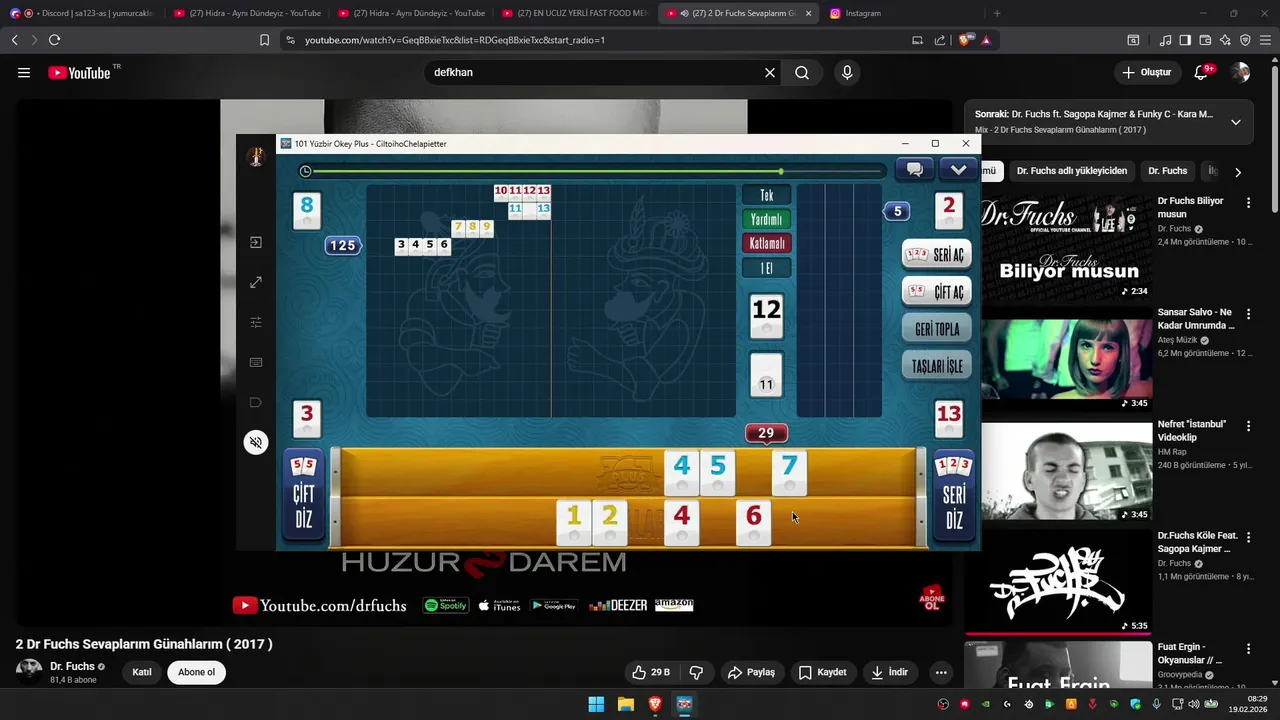Viewport: 1280px width, 720px height.
Task: Select the Dr. Fuchs filter chip
Action: pos(1167,171)
